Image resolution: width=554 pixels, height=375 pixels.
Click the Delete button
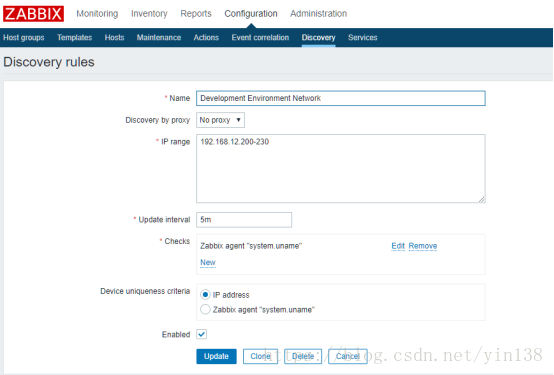[x=303, y=356]
